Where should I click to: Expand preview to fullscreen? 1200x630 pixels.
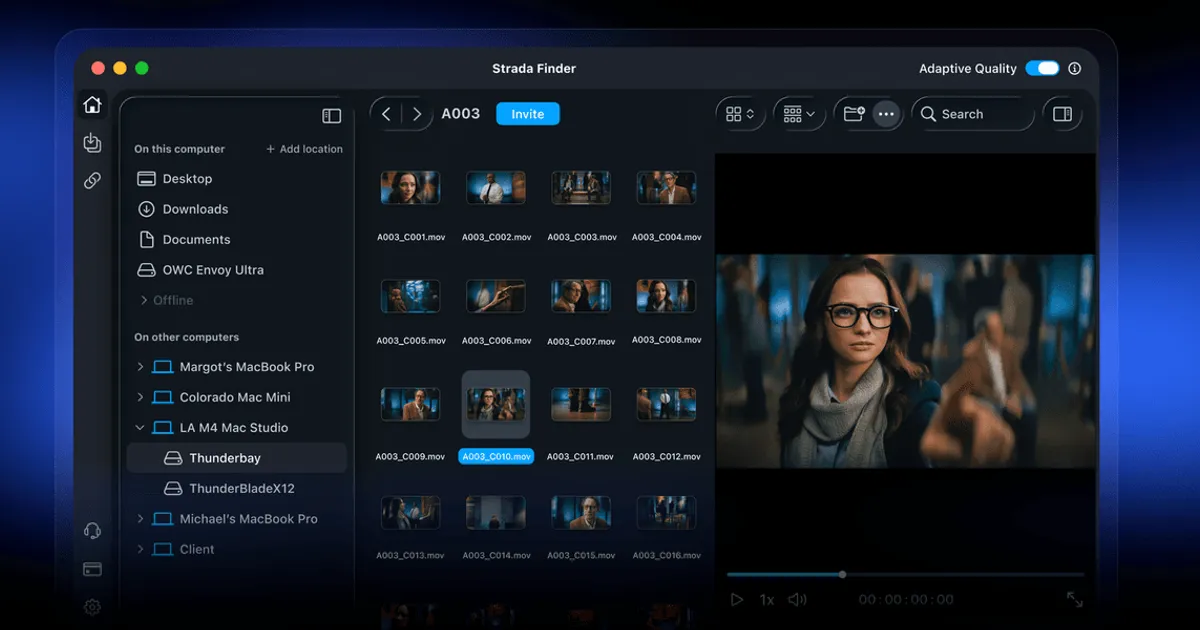click(1075, 599)
